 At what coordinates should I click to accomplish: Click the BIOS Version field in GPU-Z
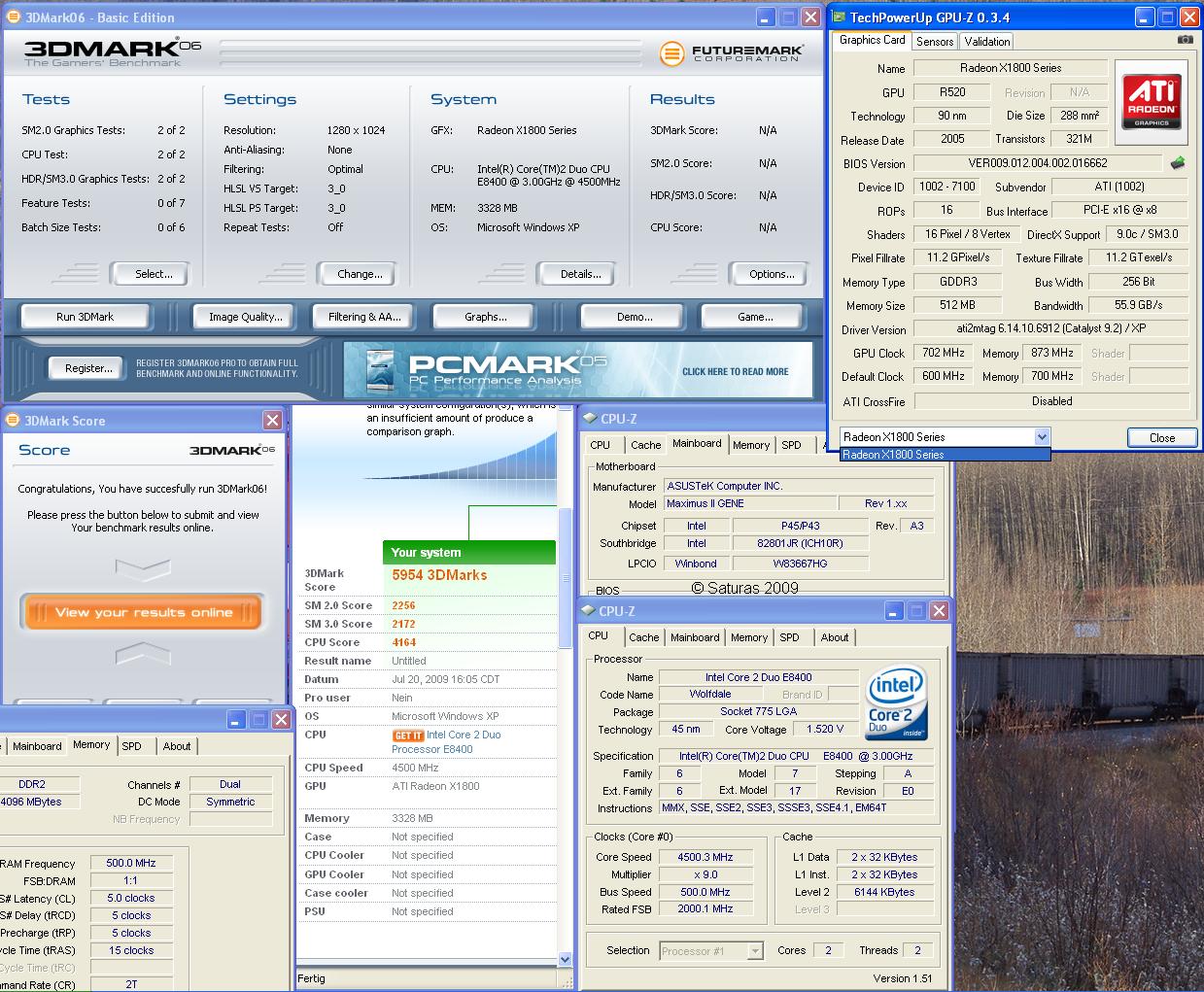click(1038, 163)
